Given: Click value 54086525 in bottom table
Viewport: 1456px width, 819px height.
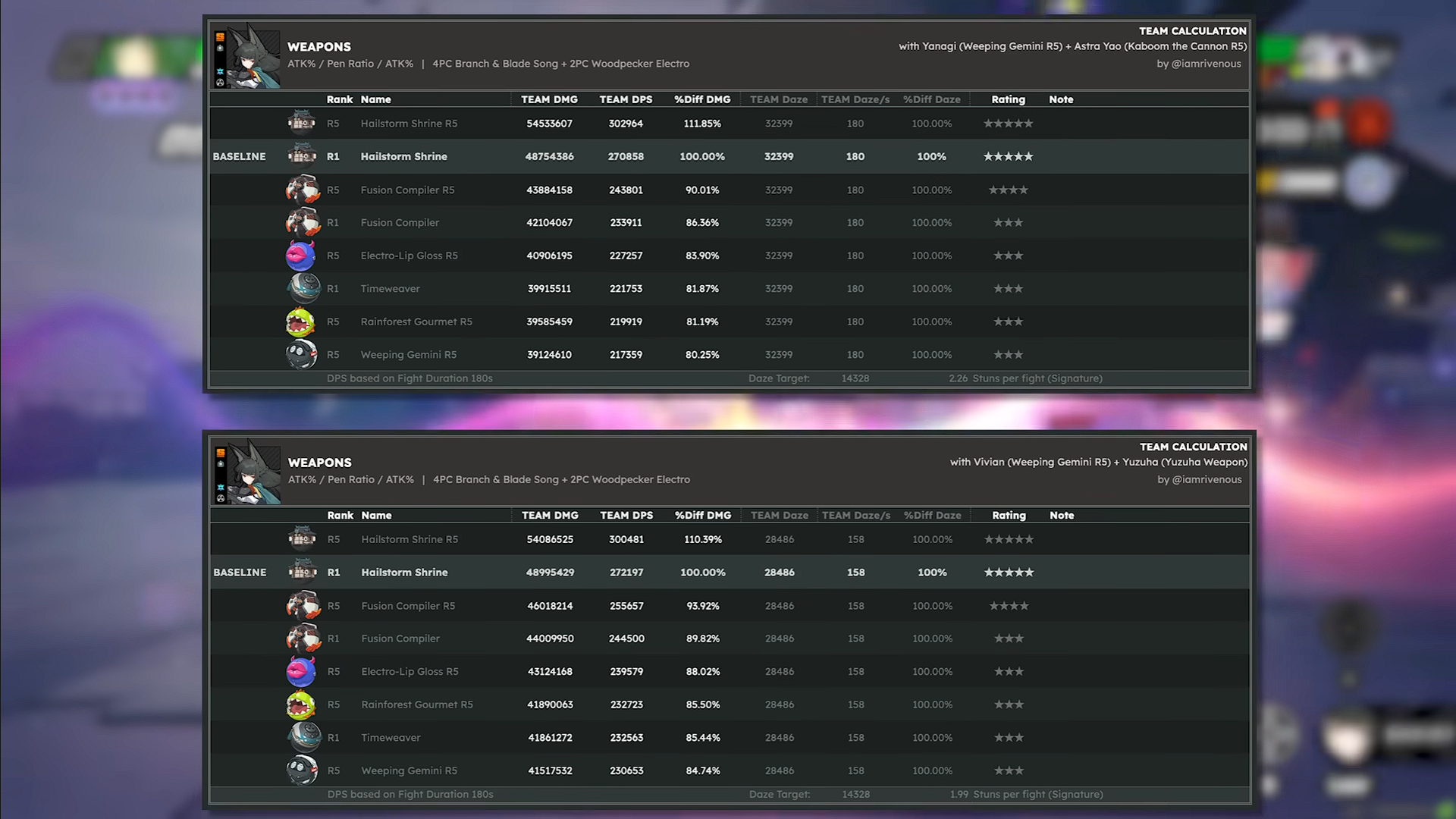Looking at the screenshot, I should point(550,539).
